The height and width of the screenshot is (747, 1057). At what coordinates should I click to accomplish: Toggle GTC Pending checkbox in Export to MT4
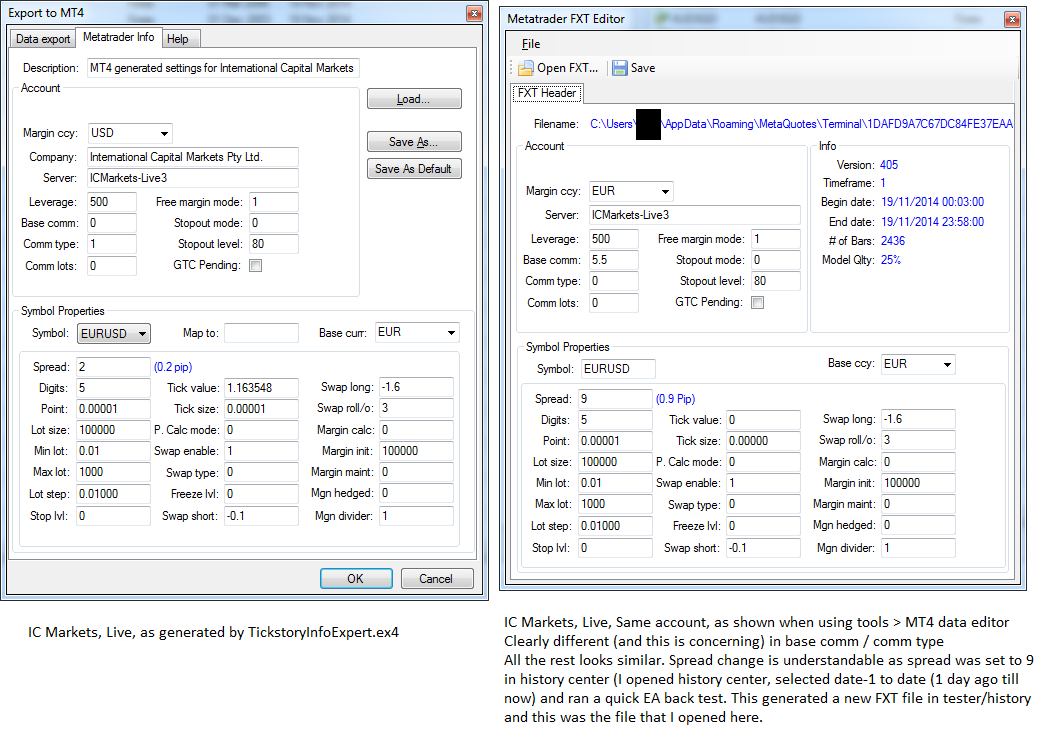255,266
